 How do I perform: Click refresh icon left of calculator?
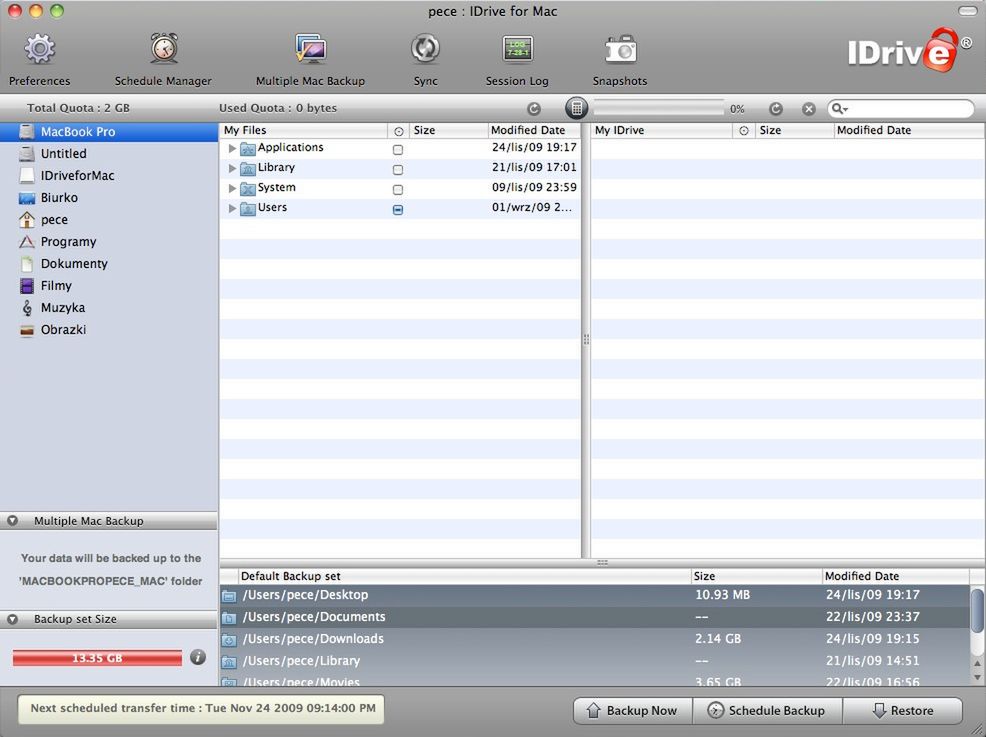pyautogui.click(x=534, y=109)
